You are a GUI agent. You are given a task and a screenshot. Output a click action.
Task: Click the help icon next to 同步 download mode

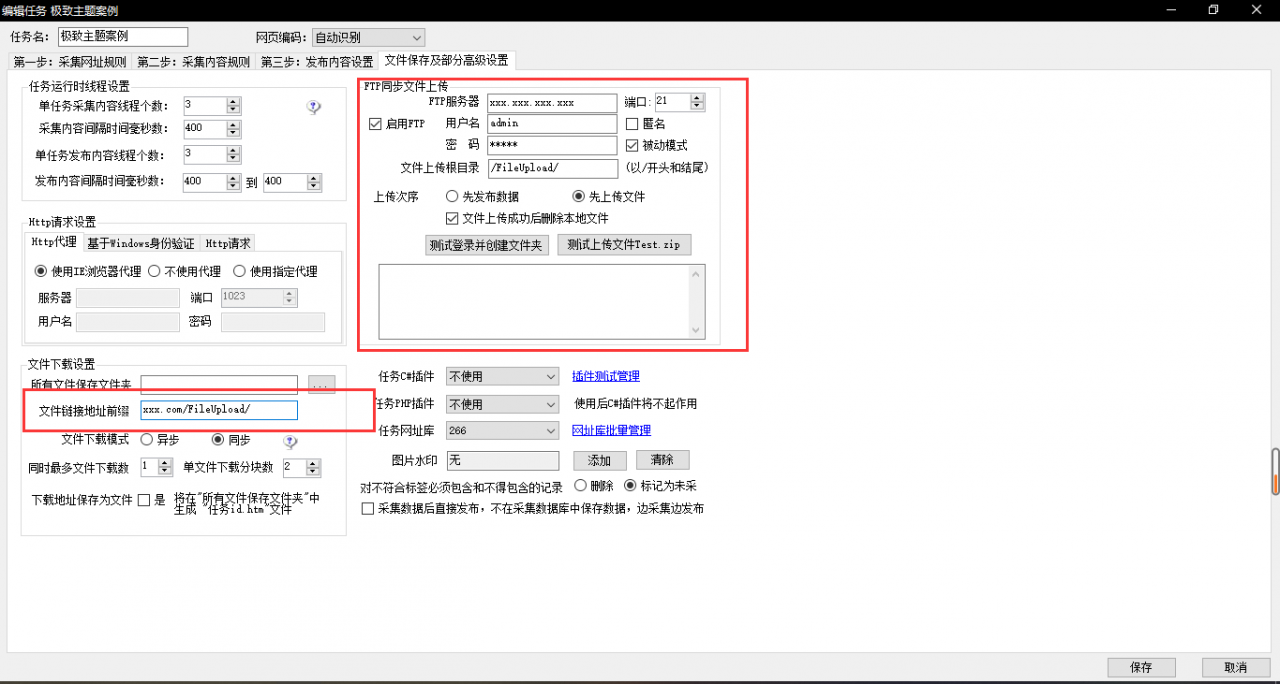click(290, 441)
